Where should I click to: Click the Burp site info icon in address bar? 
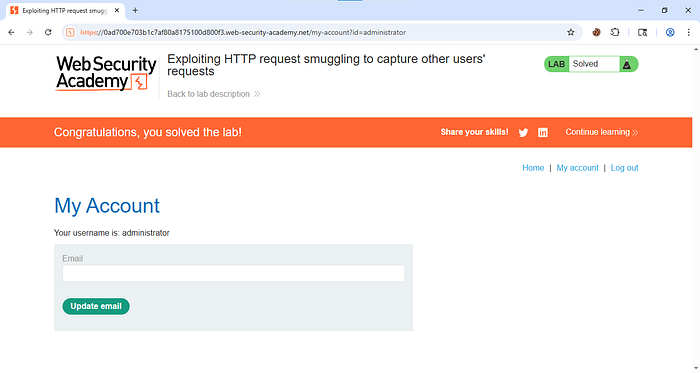[x=70, y=32]
